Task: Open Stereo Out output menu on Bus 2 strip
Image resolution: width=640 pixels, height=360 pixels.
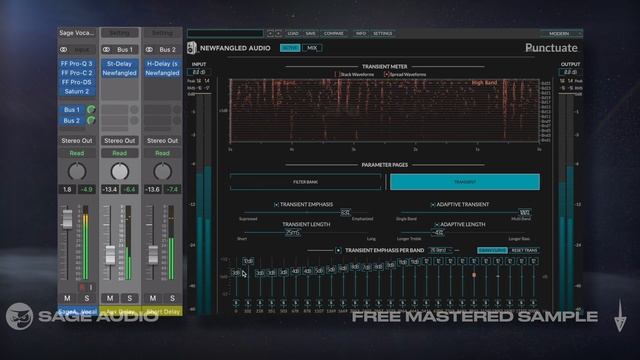Action: 162,140
